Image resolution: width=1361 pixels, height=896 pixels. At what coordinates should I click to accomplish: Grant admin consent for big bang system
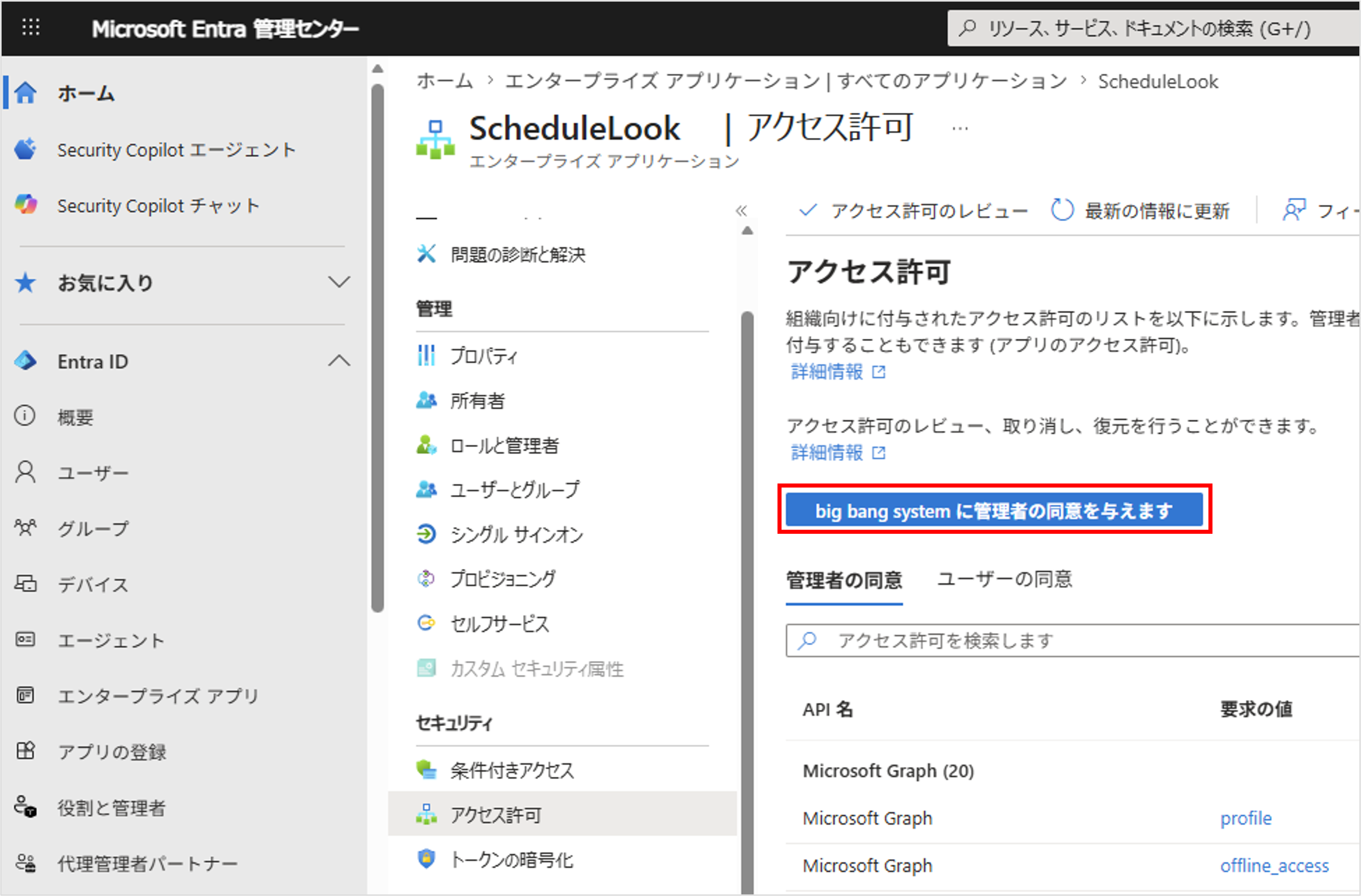[995, 510]
